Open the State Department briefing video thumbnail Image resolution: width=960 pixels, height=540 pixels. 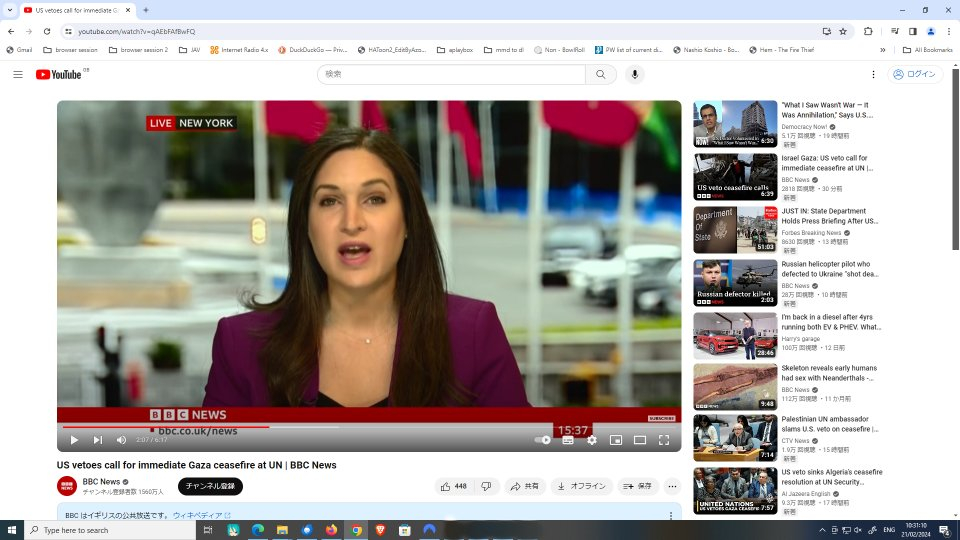(735, 230)
